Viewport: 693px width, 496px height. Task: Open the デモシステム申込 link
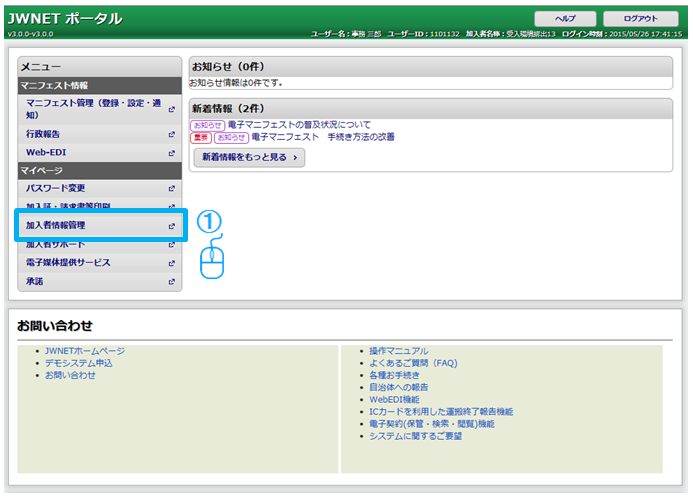tap(79, 363)
